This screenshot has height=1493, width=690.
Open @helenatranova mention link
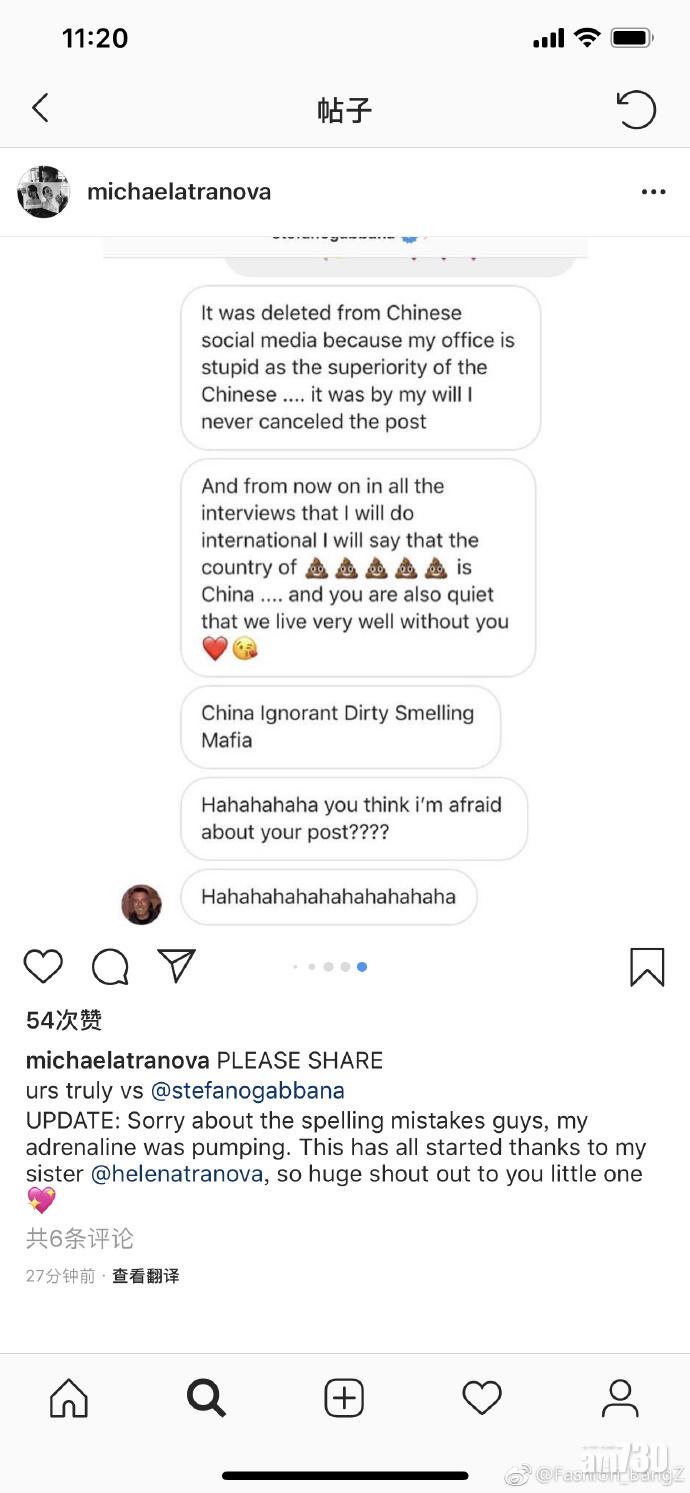tap(178, 1174)
